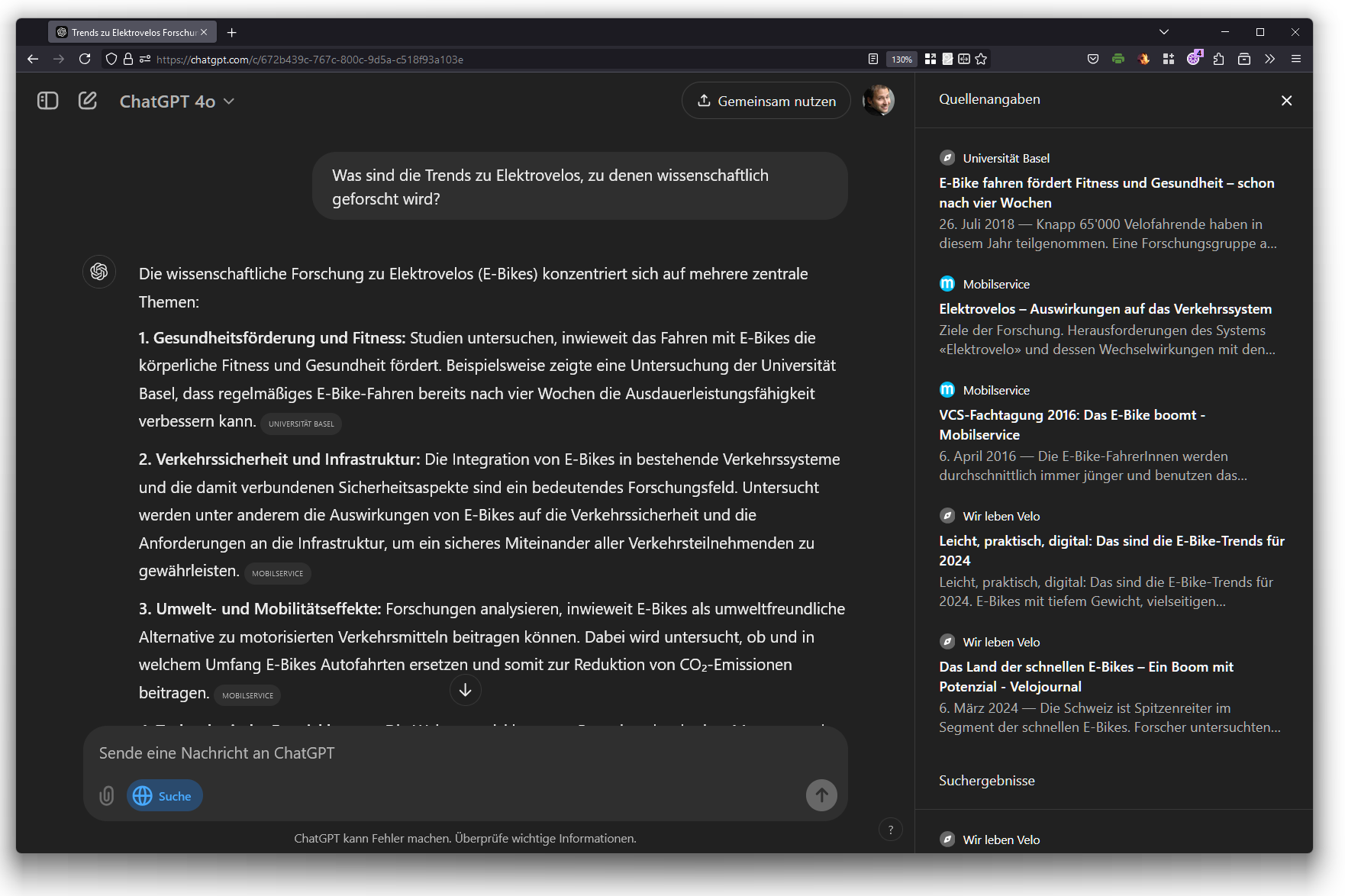The height and width of the screenshot is (896, 1345).
Task: Toggle the ChatGPT sidebar panel
Action: [48, 101]
